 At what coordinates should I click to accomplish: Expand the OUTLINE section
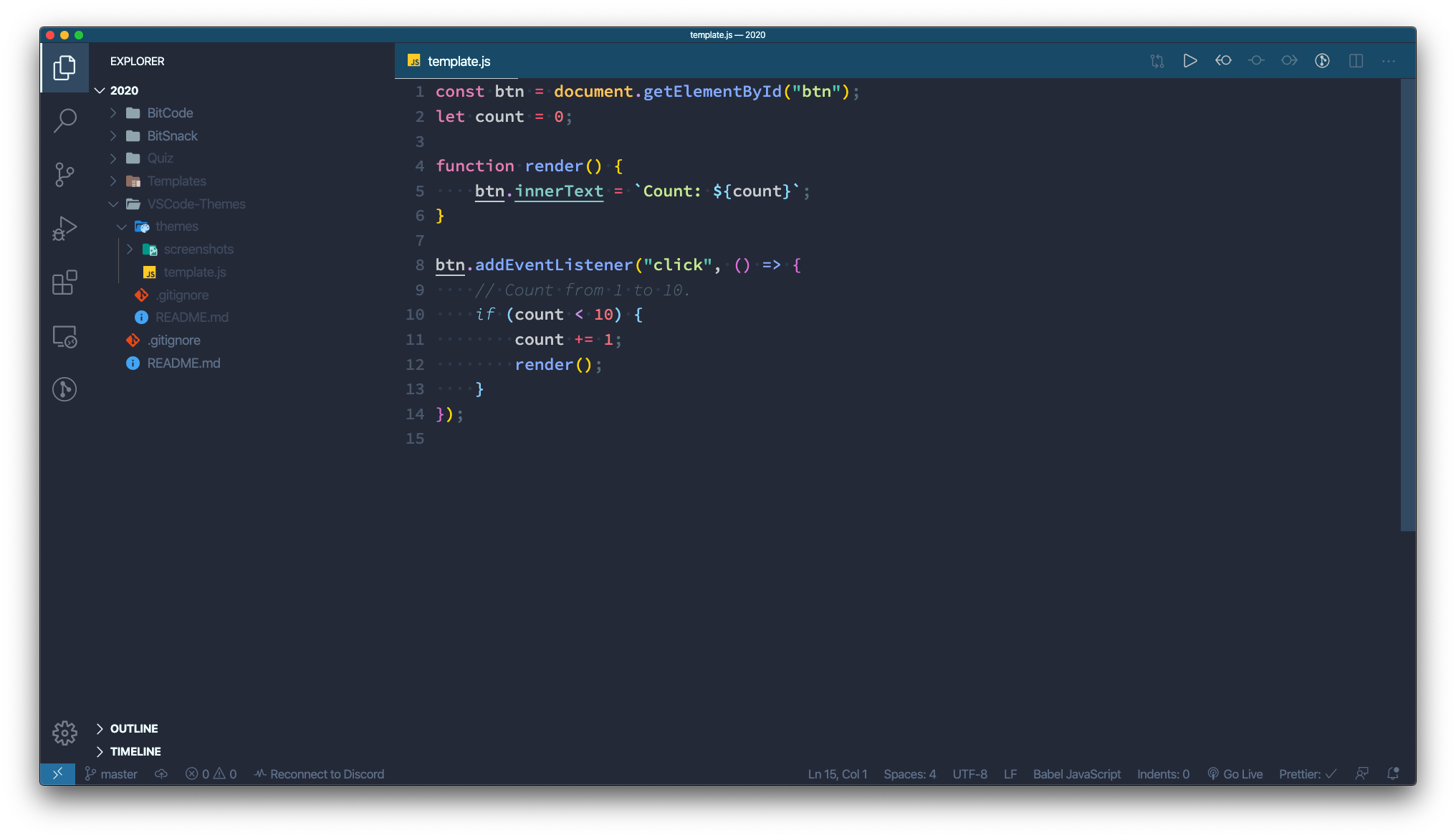click(133, 728)
